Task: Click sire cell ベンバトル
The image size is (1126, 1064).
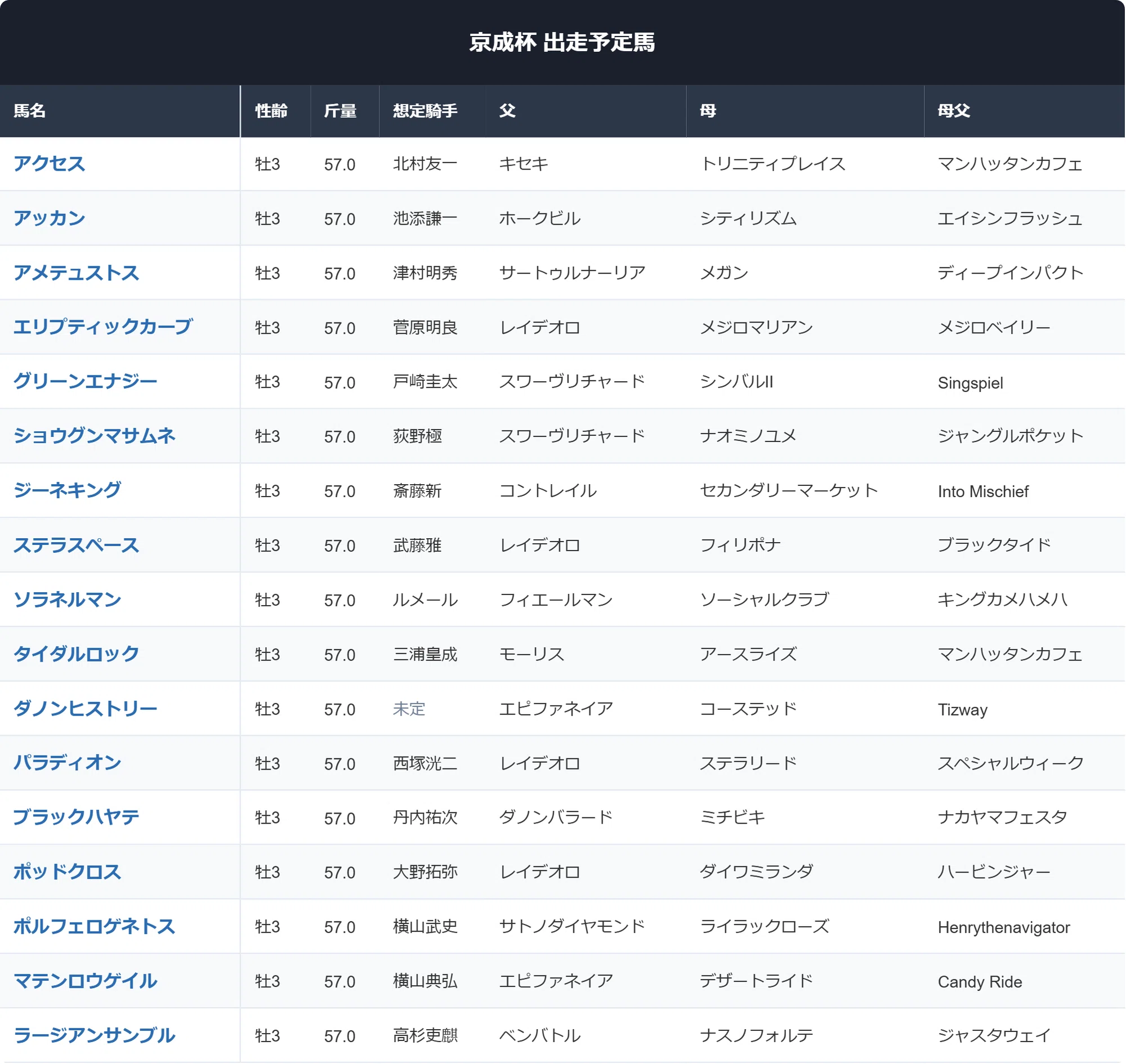Action: (540, 1036)
